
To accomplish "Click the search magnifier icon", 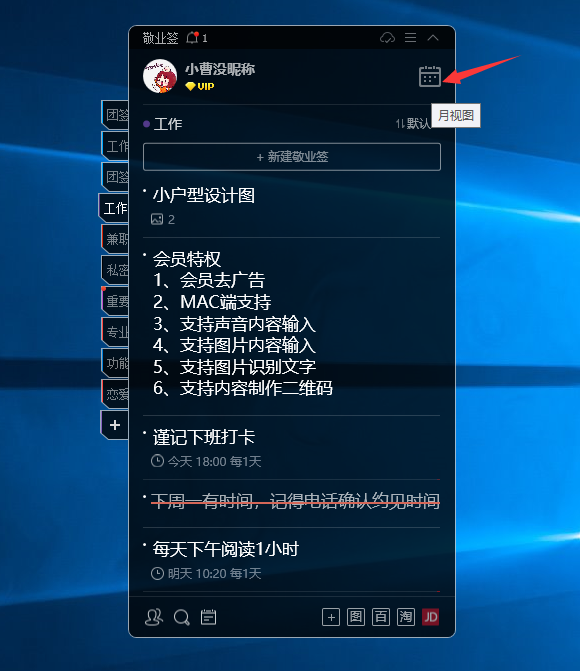I will point(181,617).
